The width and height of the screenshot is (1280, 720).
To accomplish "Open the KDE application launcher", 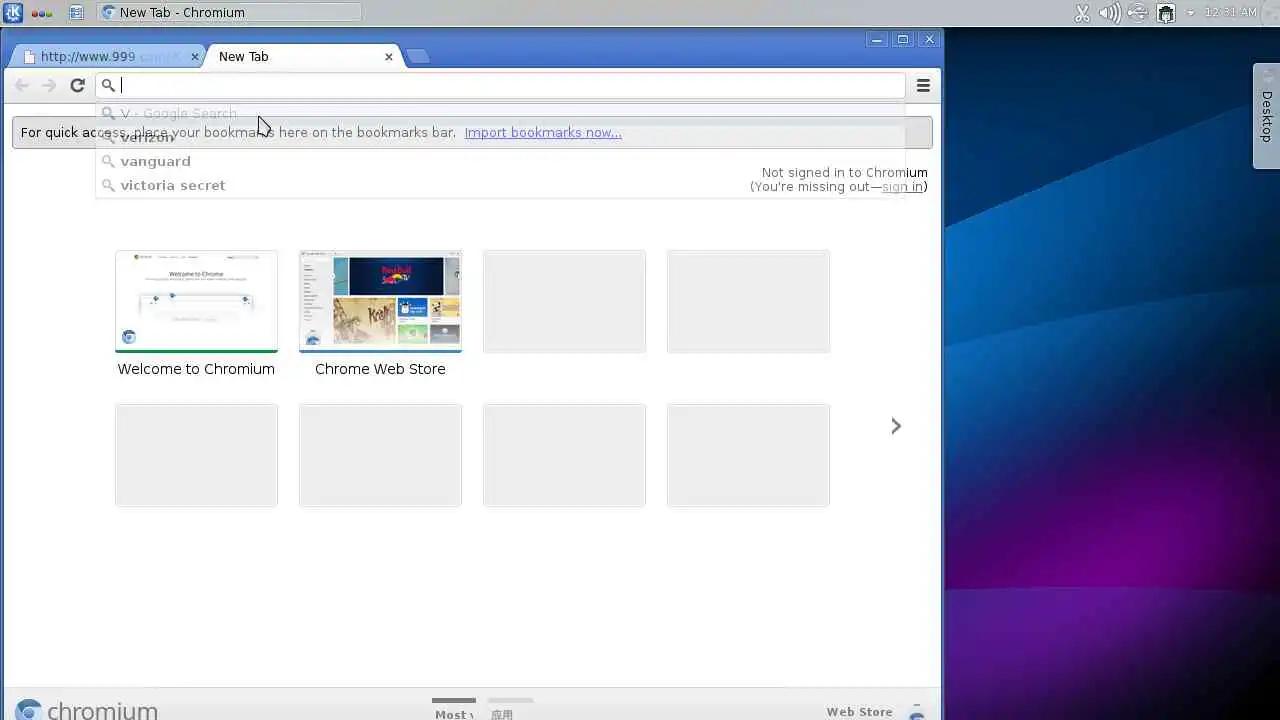I will coord(13,13).
